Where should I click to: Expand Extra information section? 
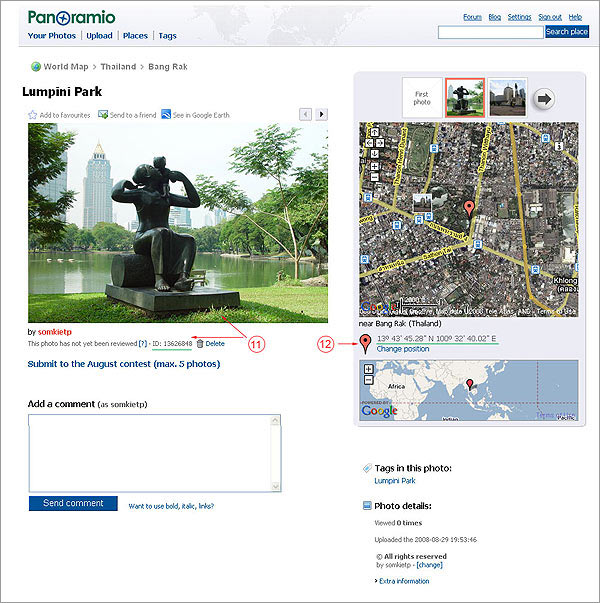(402, 581)
